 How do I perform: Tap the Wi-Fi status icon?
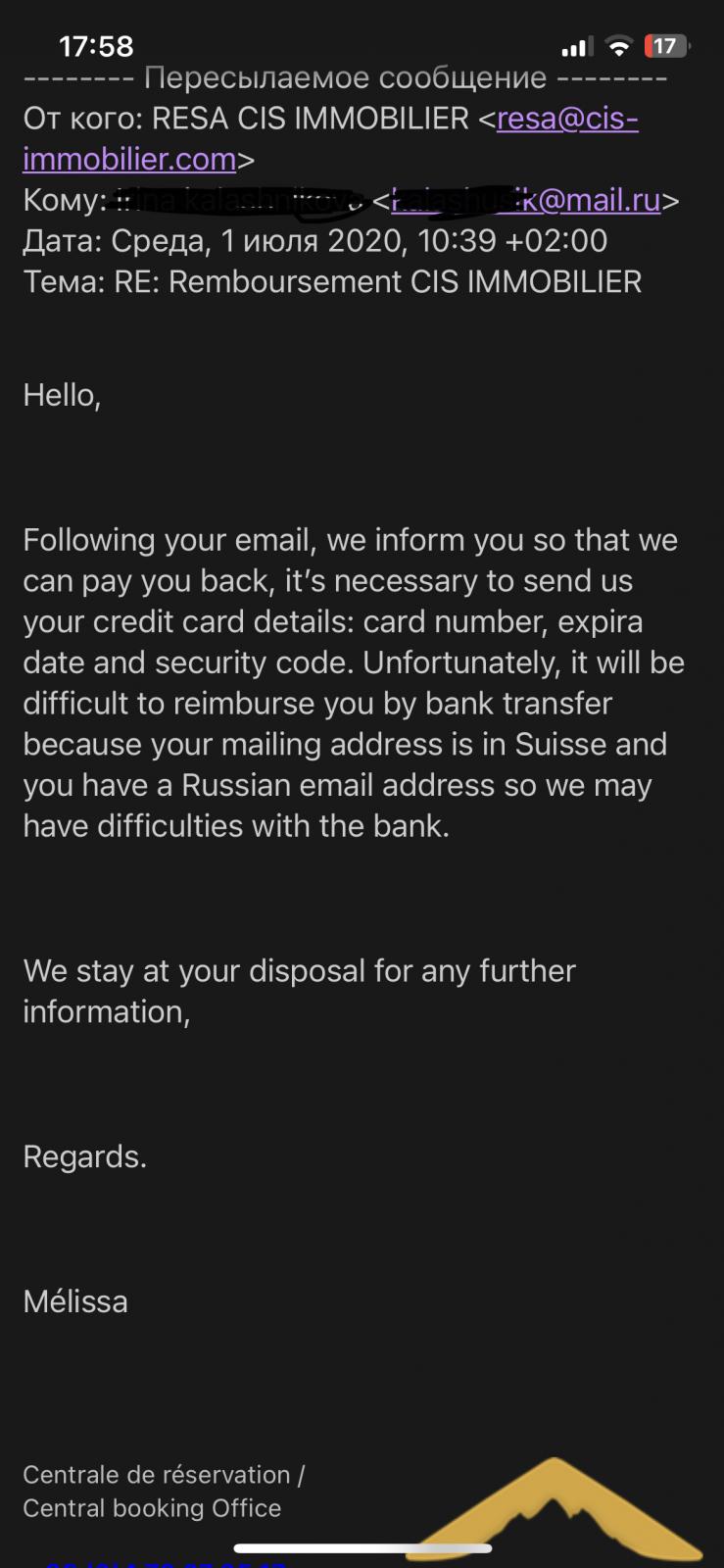[619, 46]
